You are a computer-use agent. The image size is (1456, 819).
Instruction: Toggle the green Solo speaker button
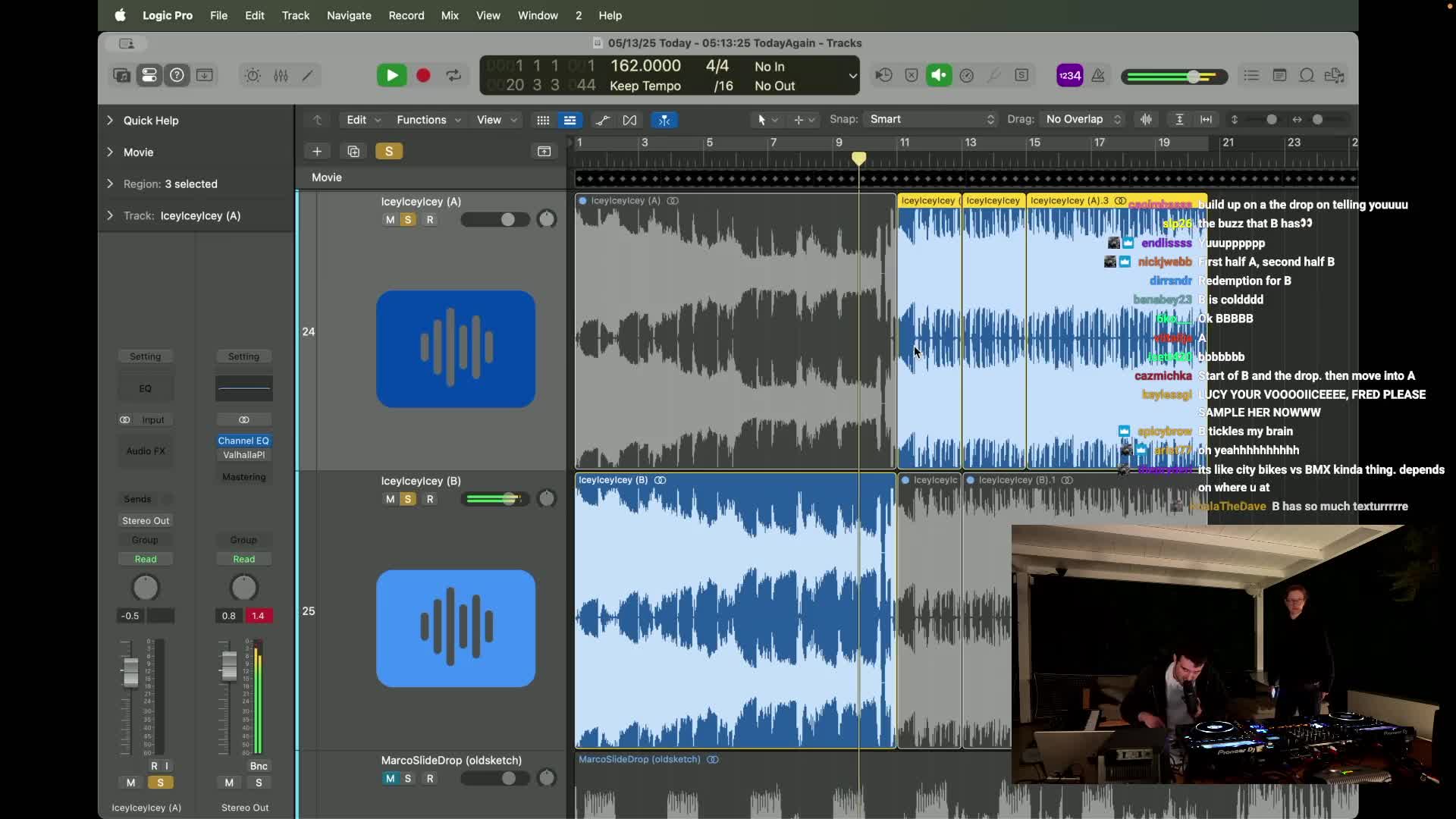click(x=939, y=75)
